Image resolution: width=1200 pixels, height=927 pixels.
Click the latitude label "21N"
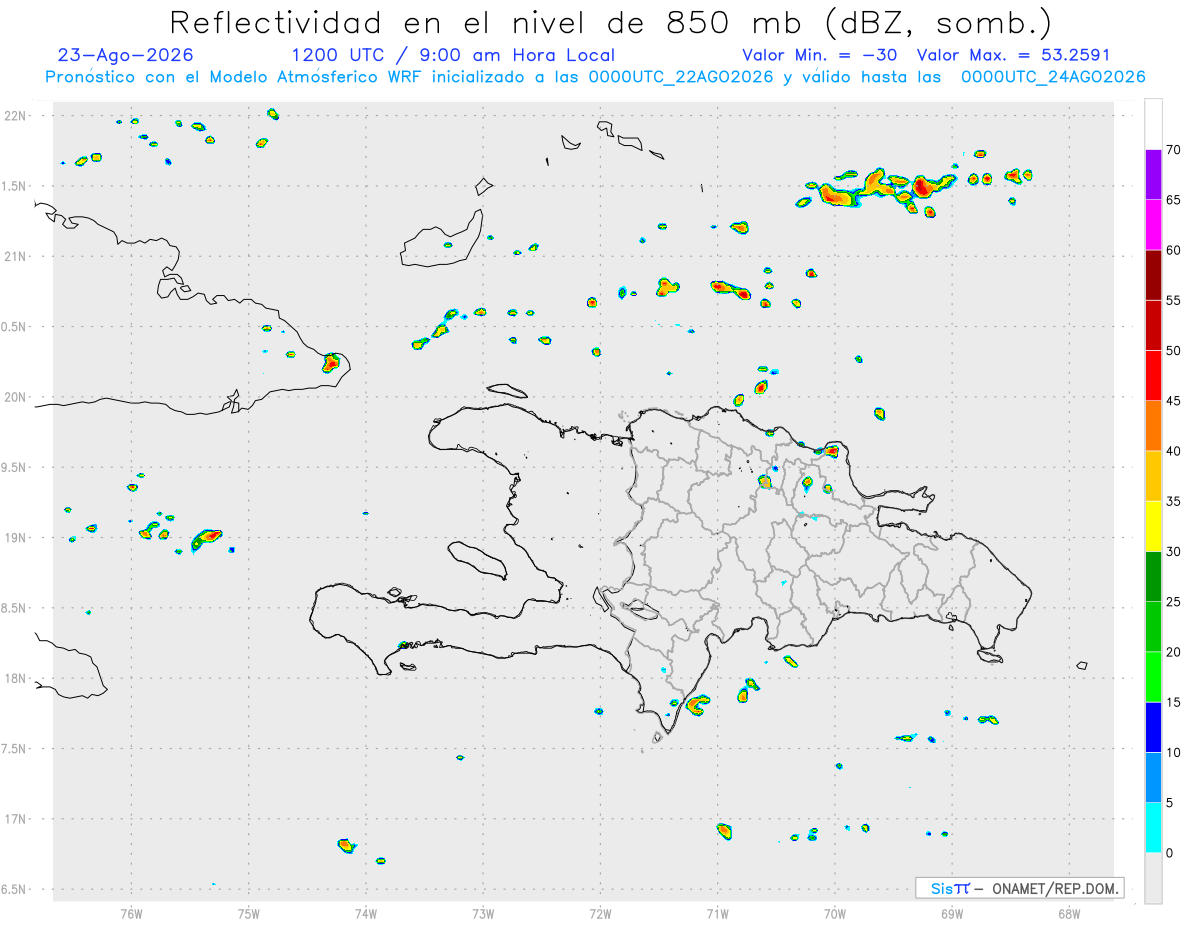16,256
